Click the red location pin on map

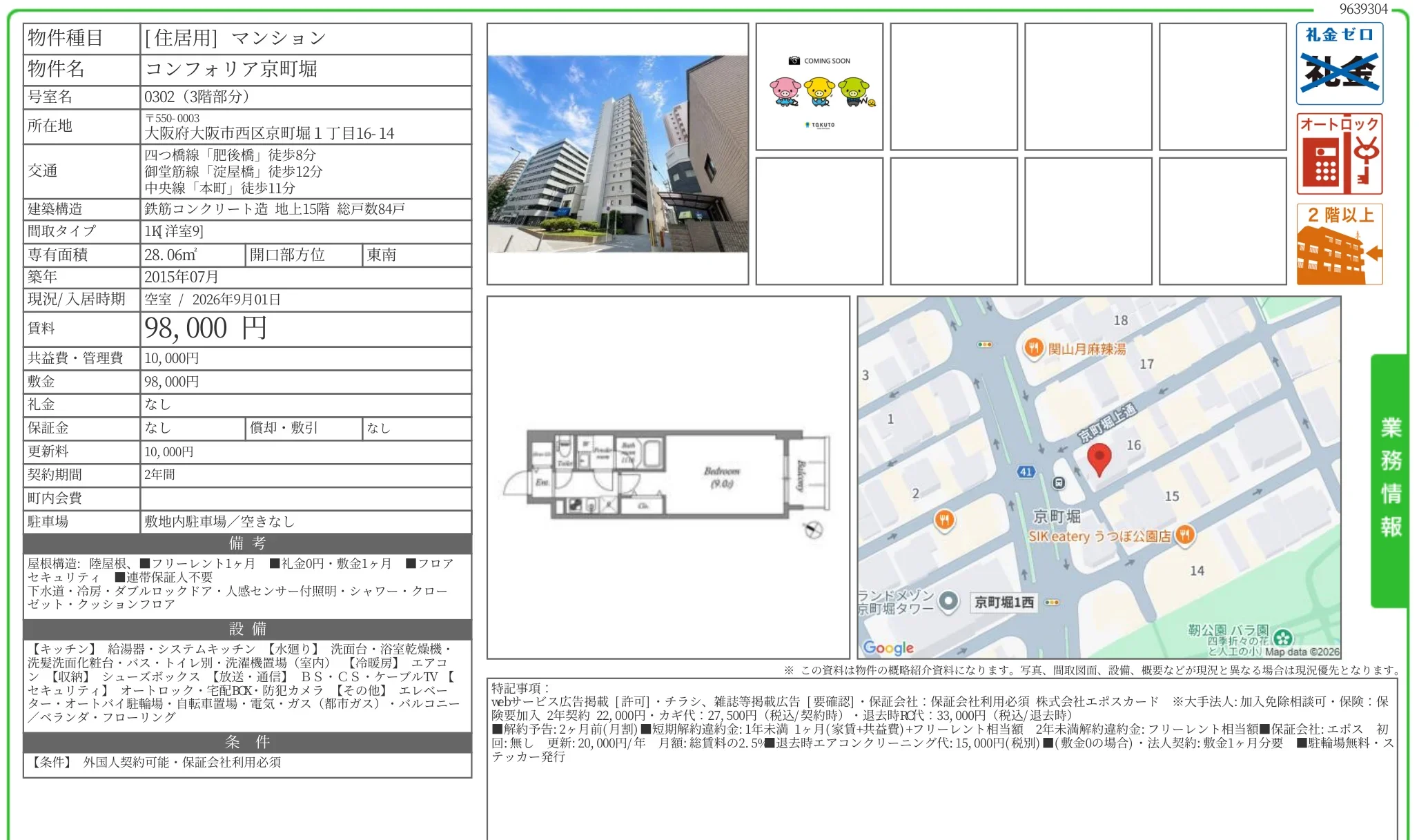pyautogui.click(x=1099, y=459)
